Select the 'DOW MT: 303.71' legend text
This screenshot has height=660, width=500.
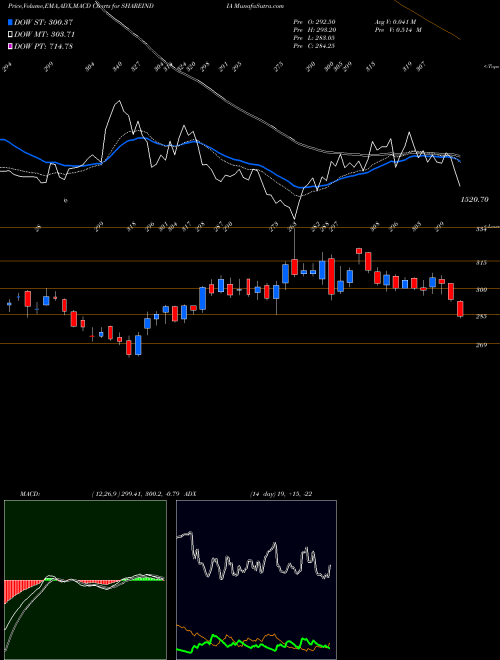(x=45, y=35)
